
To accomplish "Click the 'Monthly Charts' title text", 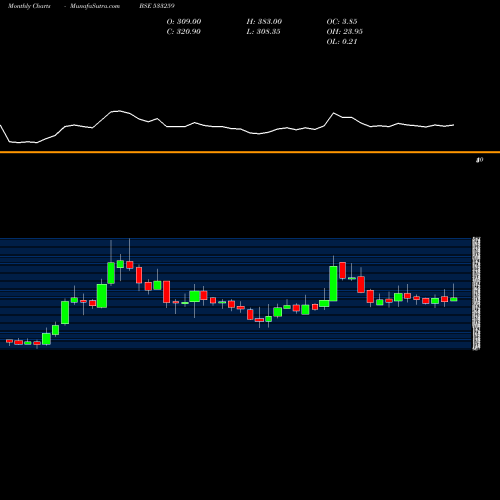I will [29, 6].
